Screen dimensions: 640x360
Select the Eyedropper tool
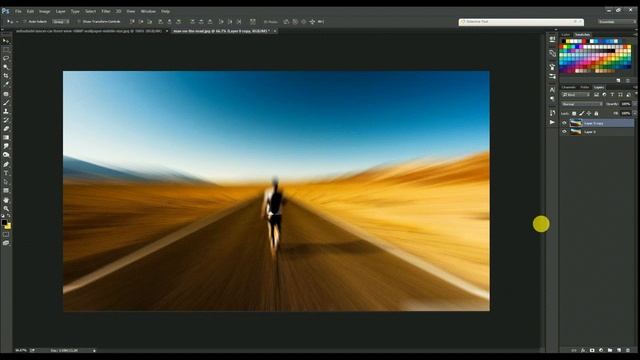6,84
